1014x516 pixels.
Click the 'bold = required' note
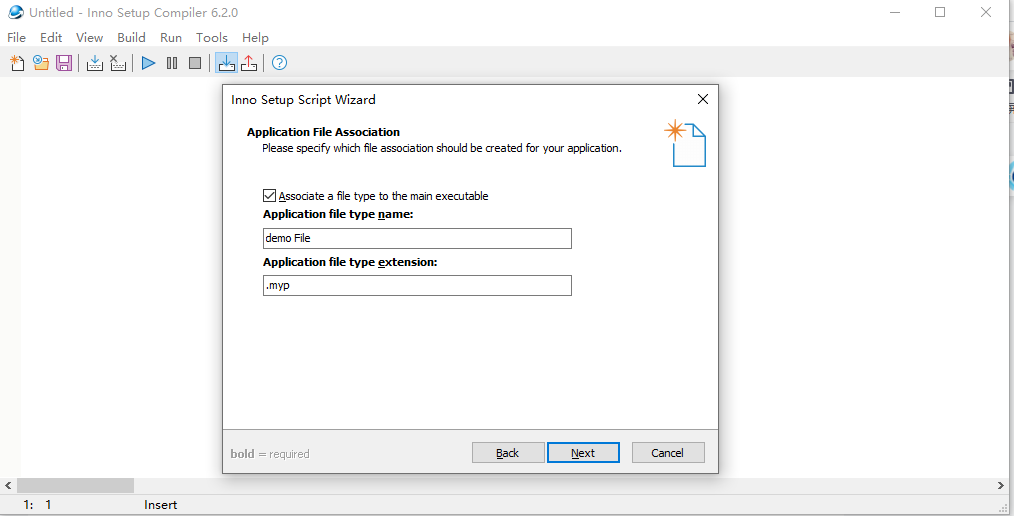270,454
